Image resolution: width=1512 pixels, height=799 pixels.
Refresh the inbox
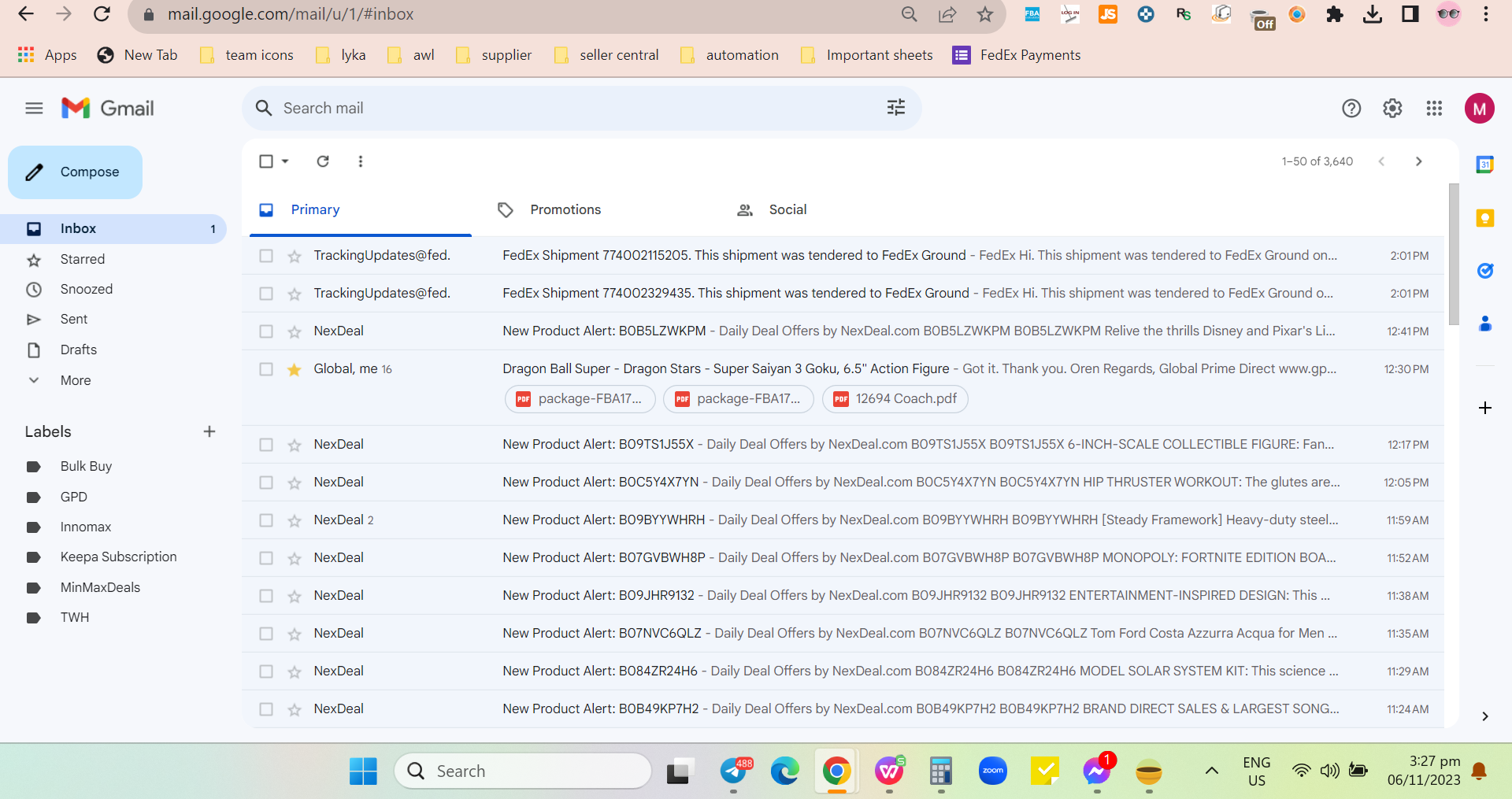pos(323,161)
